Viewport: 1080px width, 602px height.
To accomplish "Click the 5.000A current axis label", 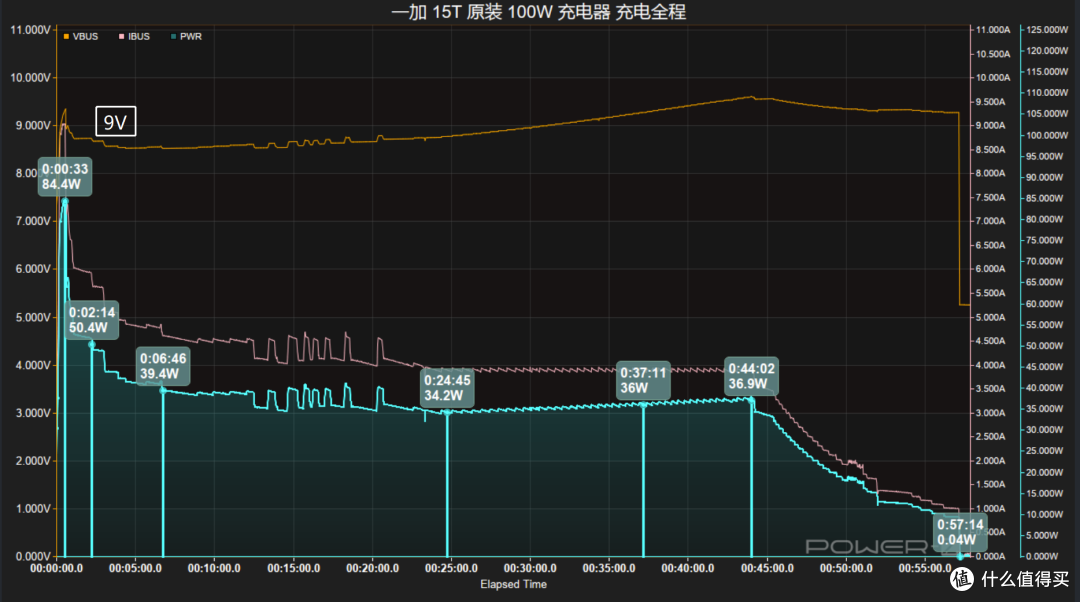I will pyautogui.click(x=990, y=318).
